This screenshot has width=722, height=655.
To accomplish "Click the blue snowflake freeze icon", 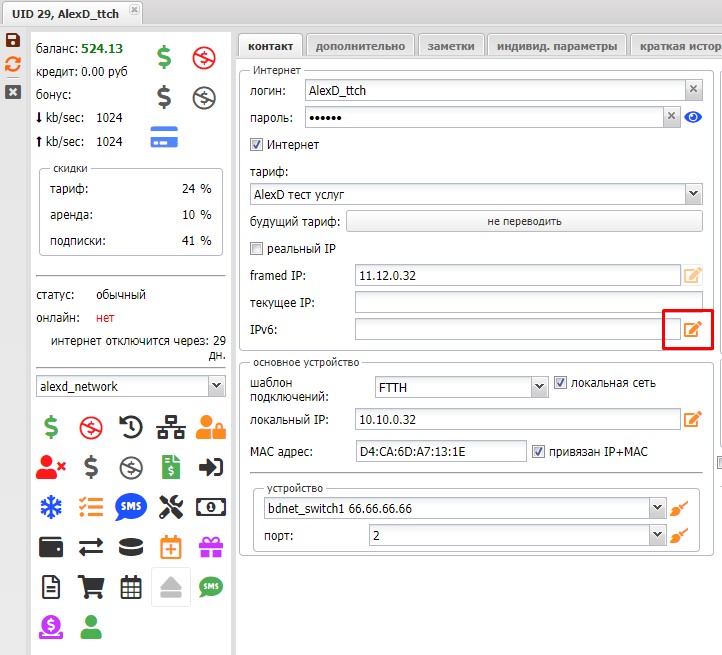I will pos(50,507).
